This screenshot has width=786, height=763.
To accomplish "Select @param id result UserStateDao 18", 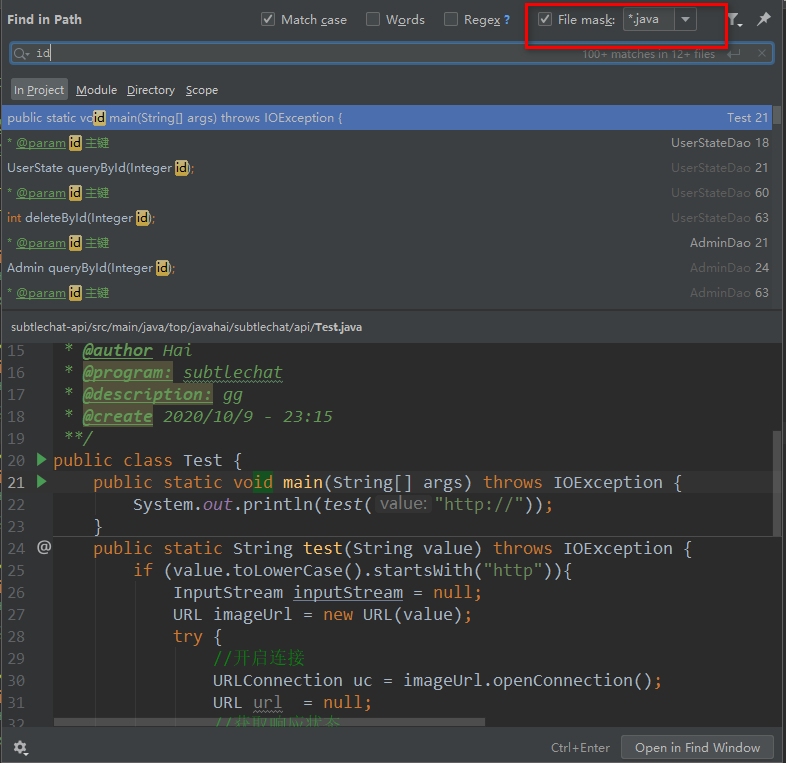I will coord(387,143).
